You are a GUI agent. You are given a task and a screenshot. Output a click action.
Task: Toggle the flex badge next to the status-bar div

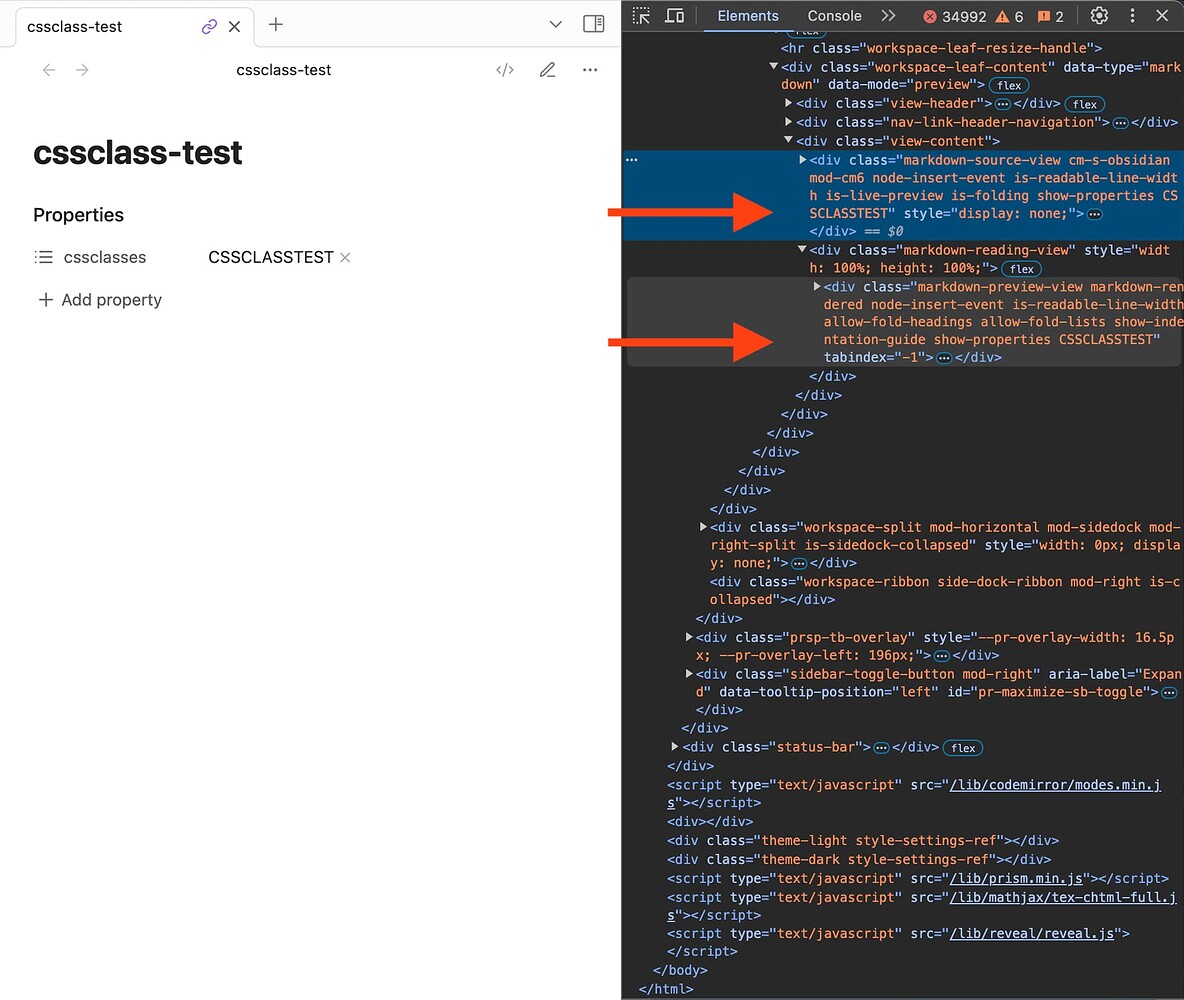[962, 747]
